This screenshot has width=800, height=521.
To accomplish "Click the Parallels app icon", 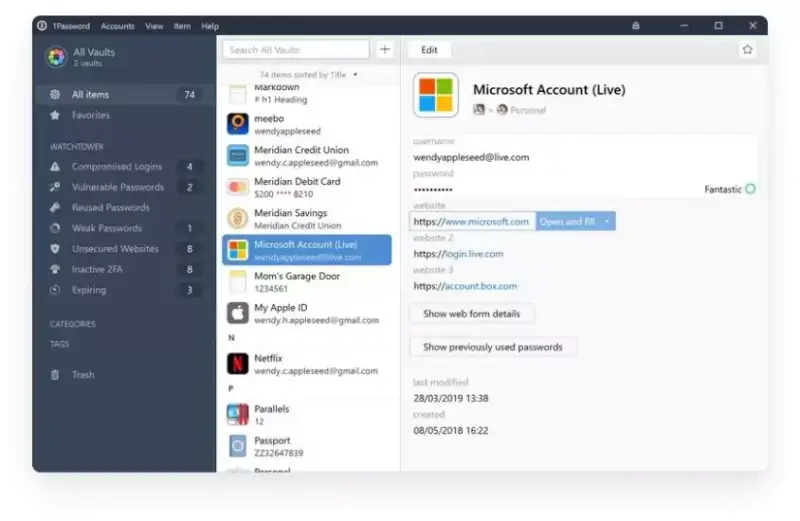I will 237,414.
